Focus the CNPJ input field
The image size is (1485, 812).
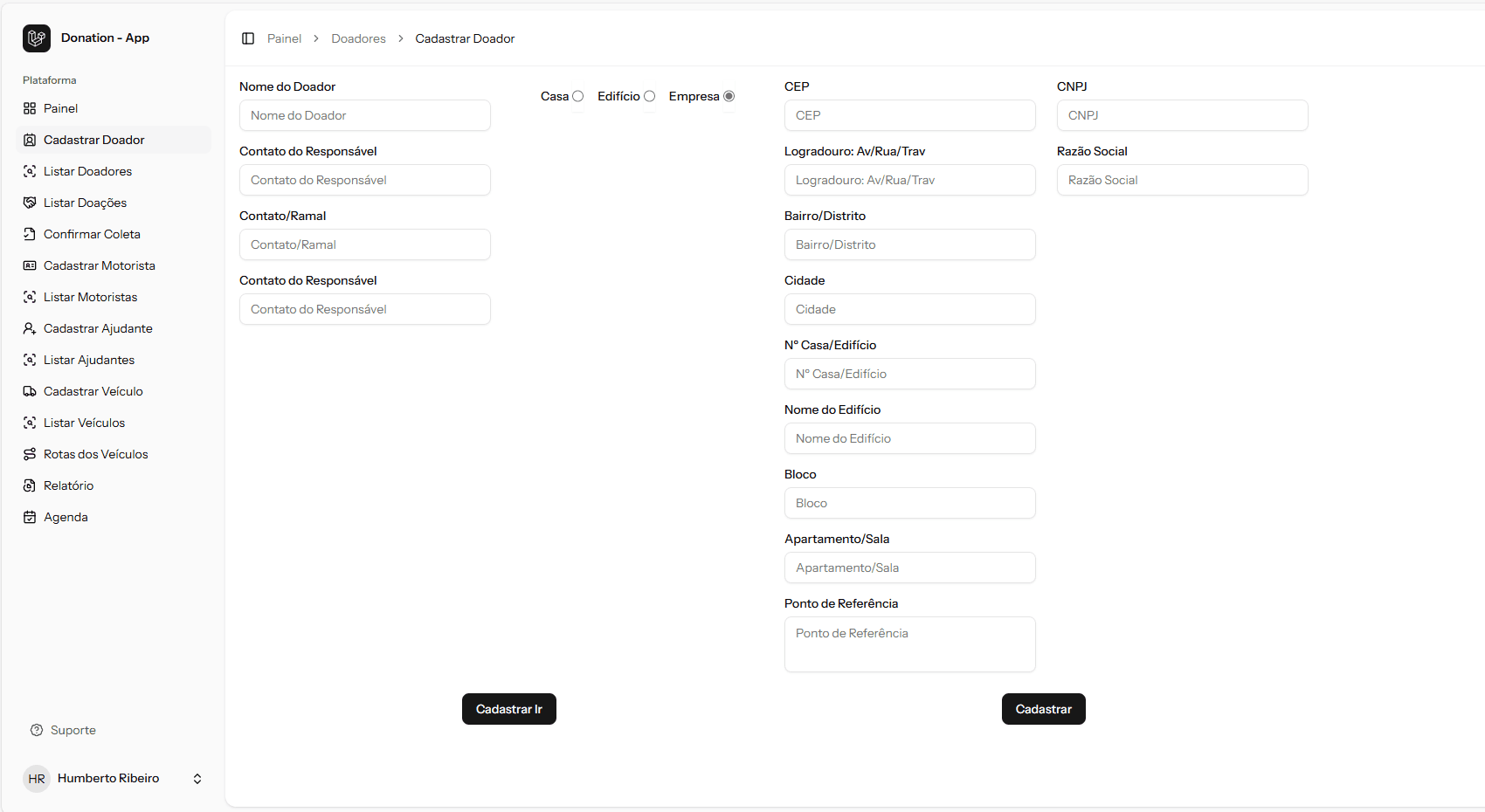[x=1183, y=115]
